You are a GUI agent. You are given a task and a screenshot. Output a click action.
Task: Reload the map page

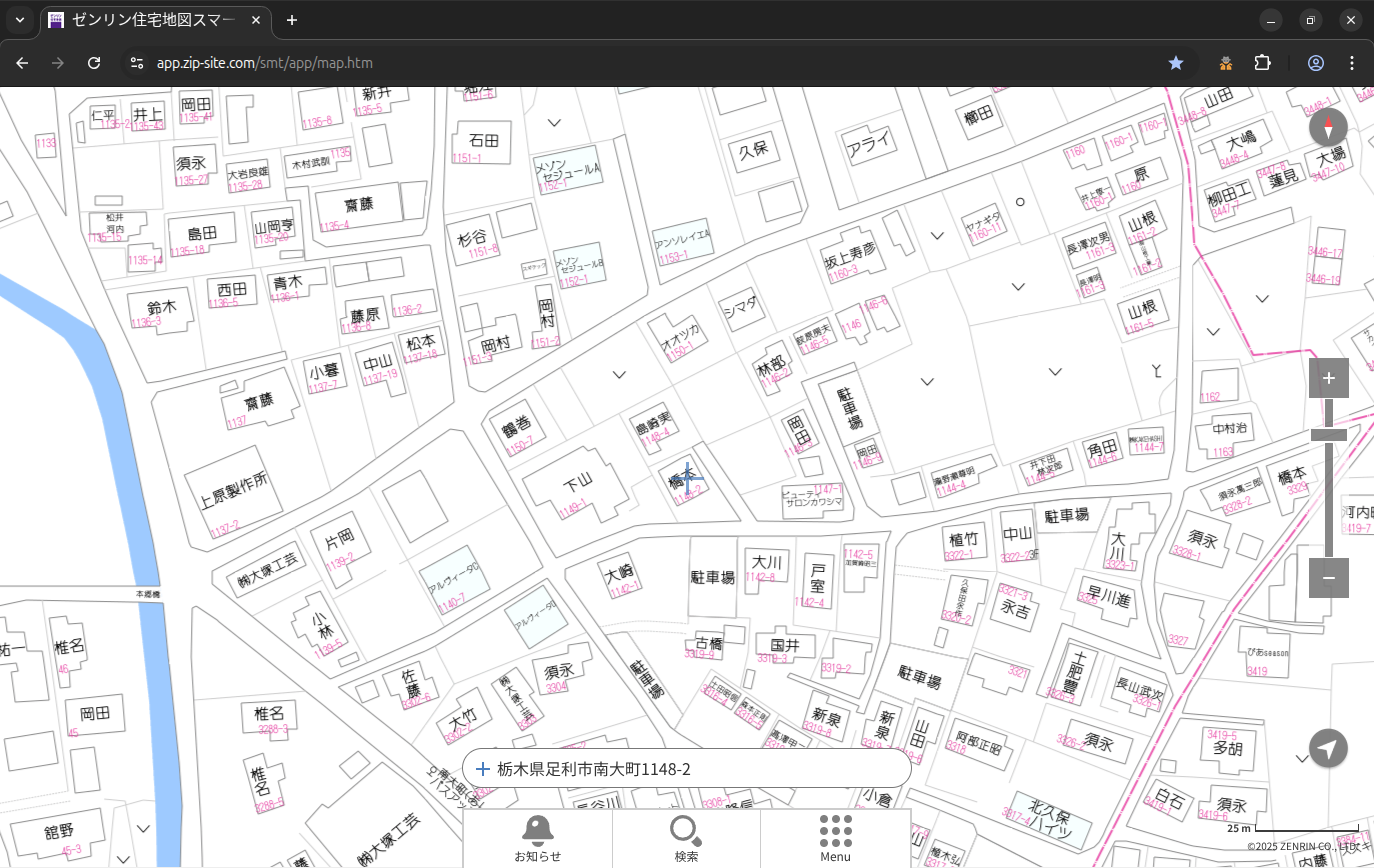click(x=94, y=63)
